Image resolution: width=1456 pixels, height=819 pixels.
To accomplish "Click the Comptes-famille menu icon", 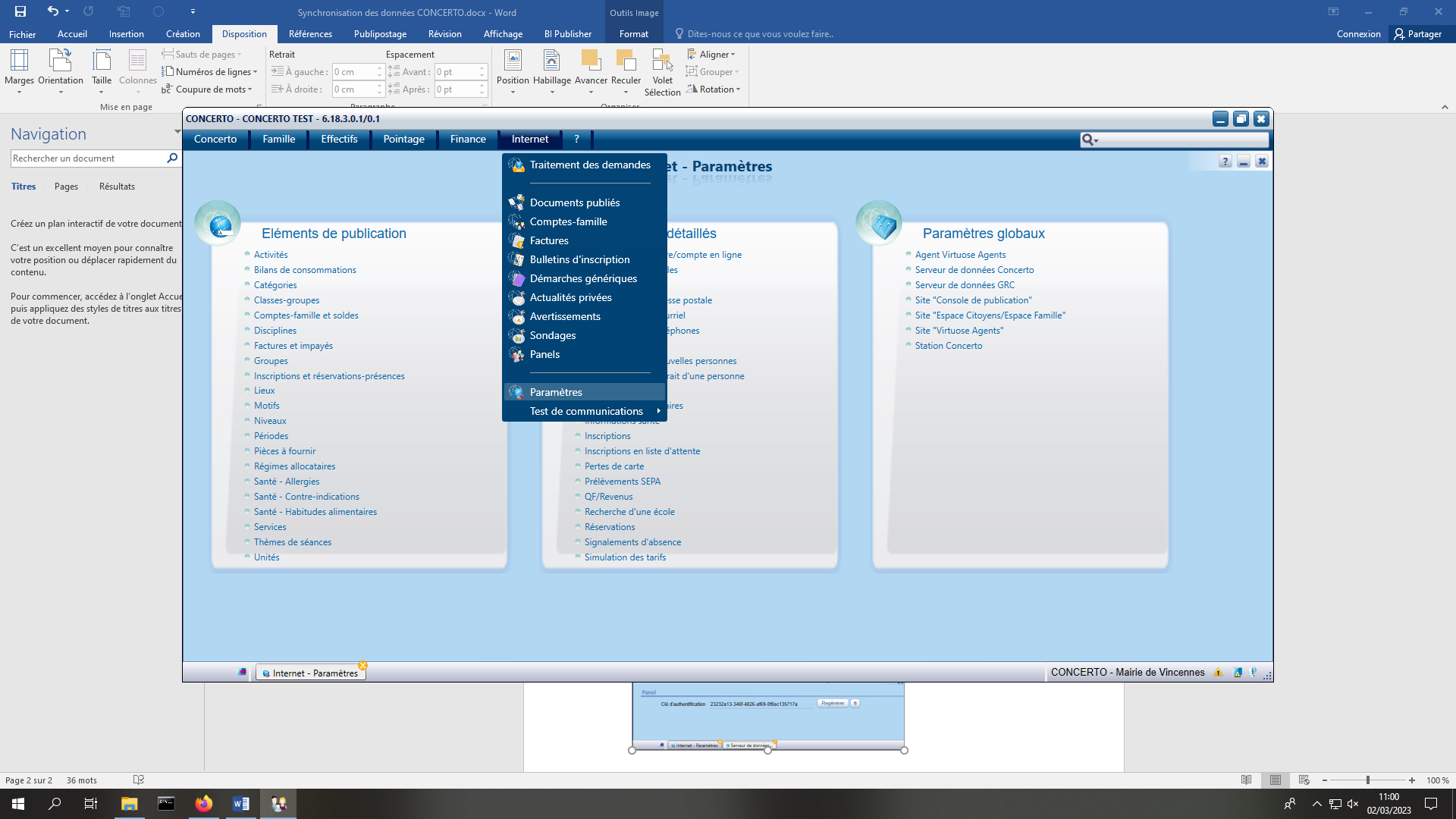I will pos(516,221).
